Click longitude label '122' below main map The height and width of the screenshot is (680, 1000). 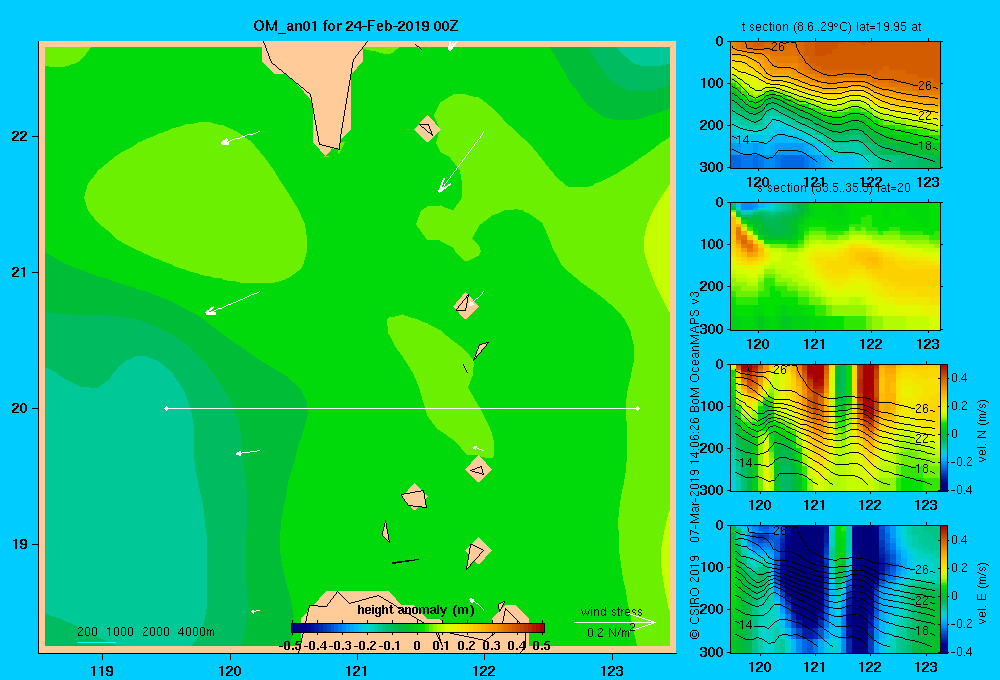coord(484,670)
